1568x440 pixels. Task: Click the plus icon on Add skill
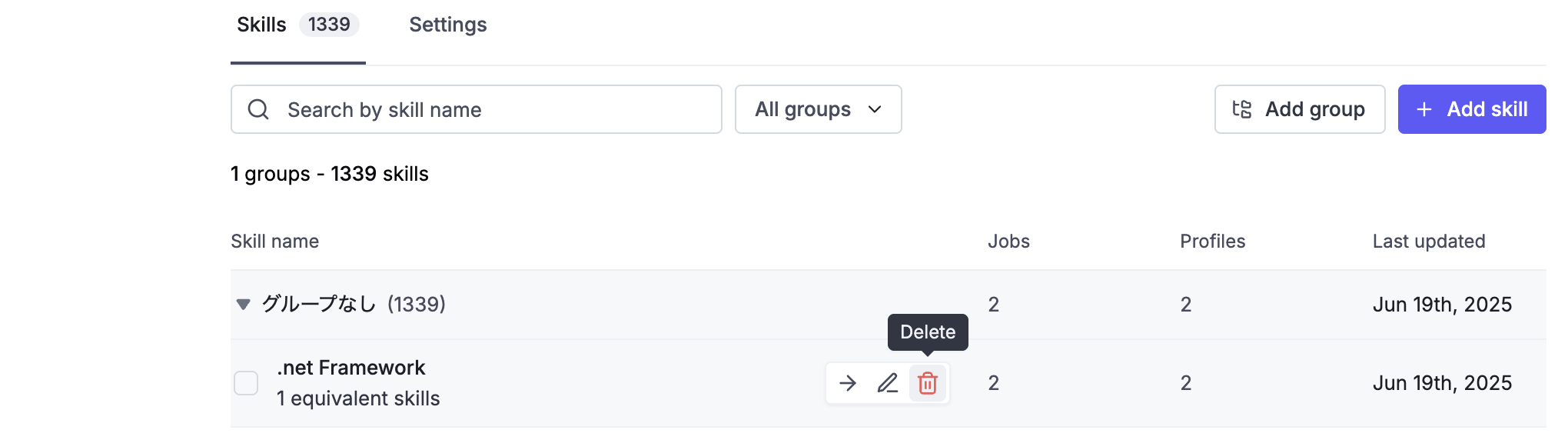(1424, 109)
